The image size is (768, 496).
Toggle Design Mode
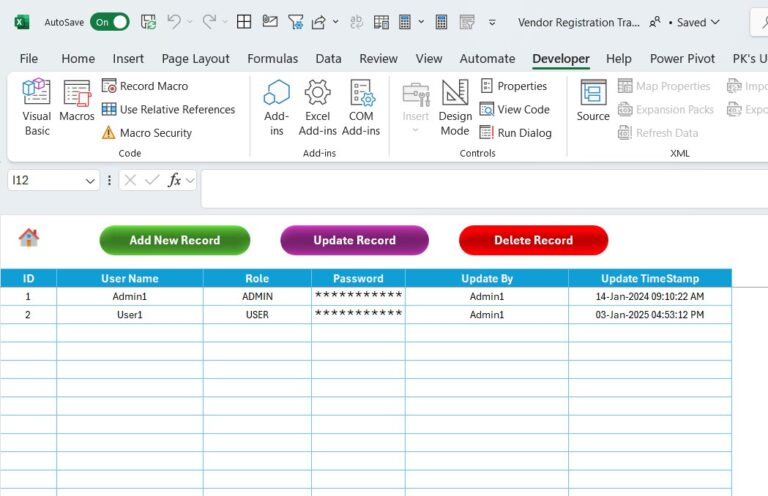(x=455, y=107)
